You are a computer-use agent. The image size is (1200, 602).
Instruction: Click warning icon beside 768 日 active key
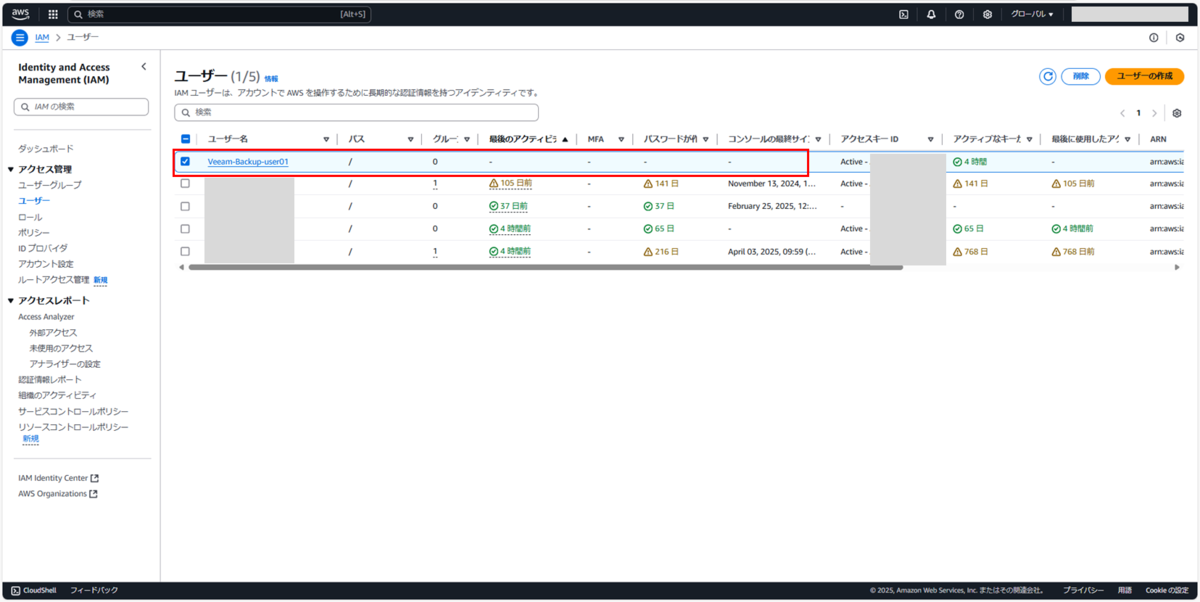957,251
